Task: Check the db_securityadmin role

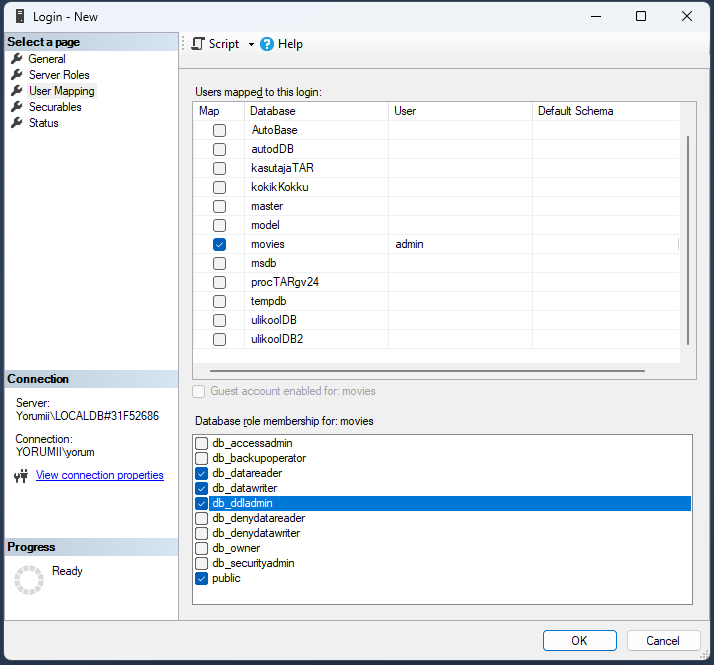Action: click(x=201, y=563)
